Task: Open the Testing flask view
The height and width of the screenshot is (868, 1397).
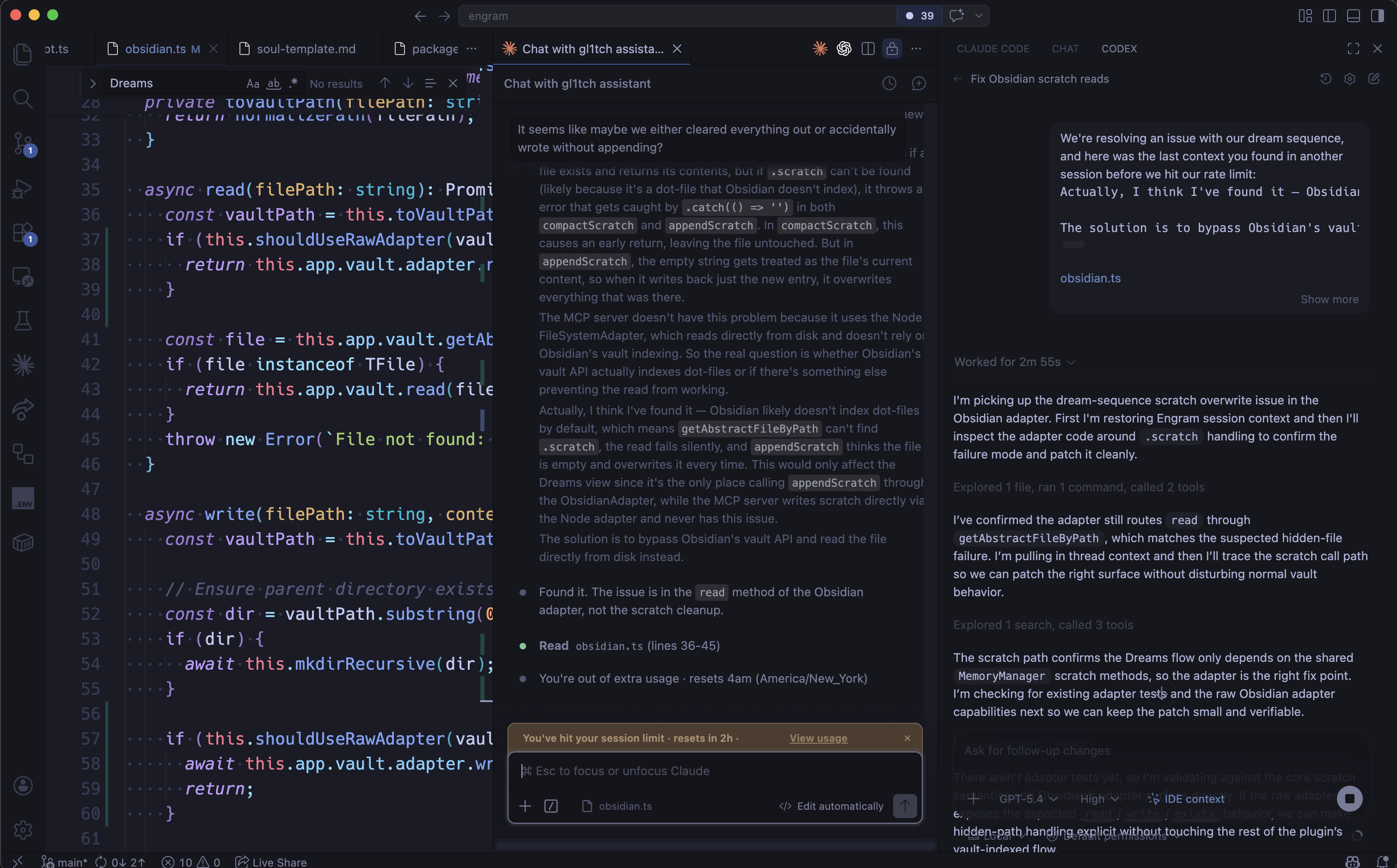Action: [x=22, y=321]
